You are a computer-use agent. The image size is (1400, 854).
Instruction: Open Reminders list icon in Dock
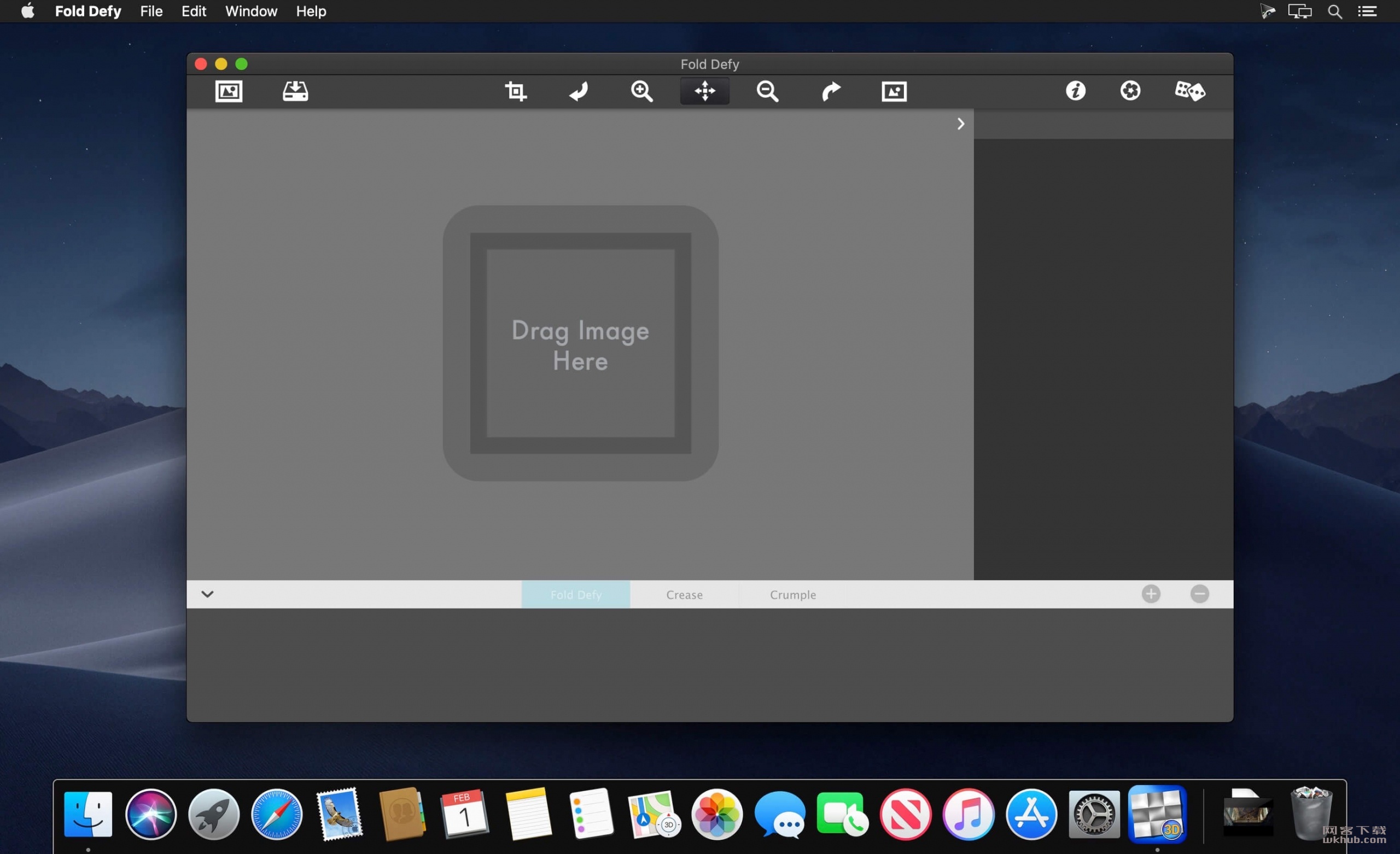point(592,814)
